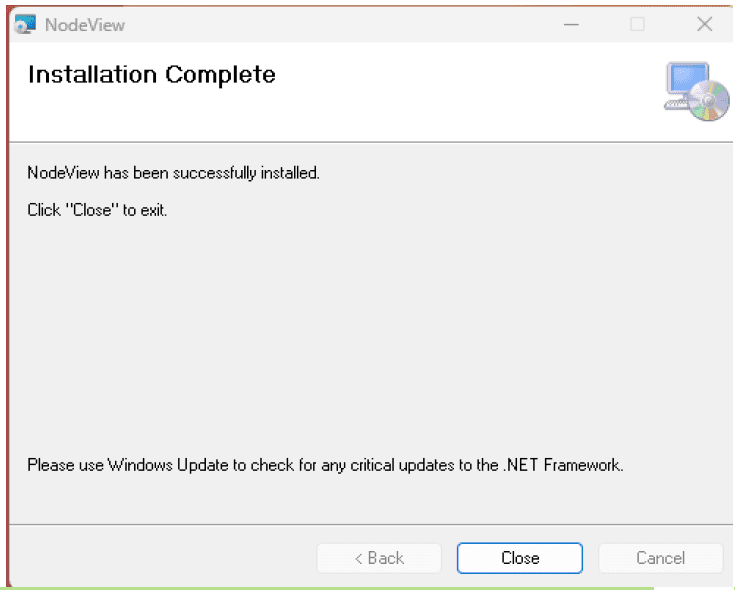Click the NodeView app icon in title bar

(x=26, y=24)
